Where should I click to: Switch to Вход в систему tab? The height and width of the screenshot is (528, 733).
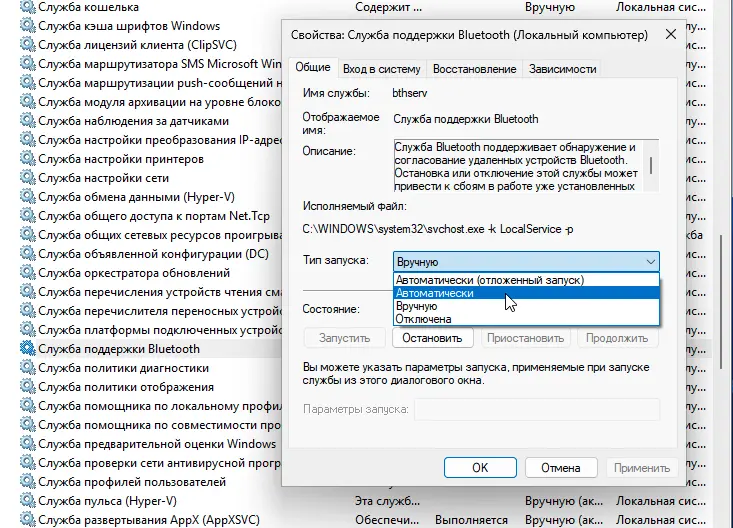pos(382,69)
